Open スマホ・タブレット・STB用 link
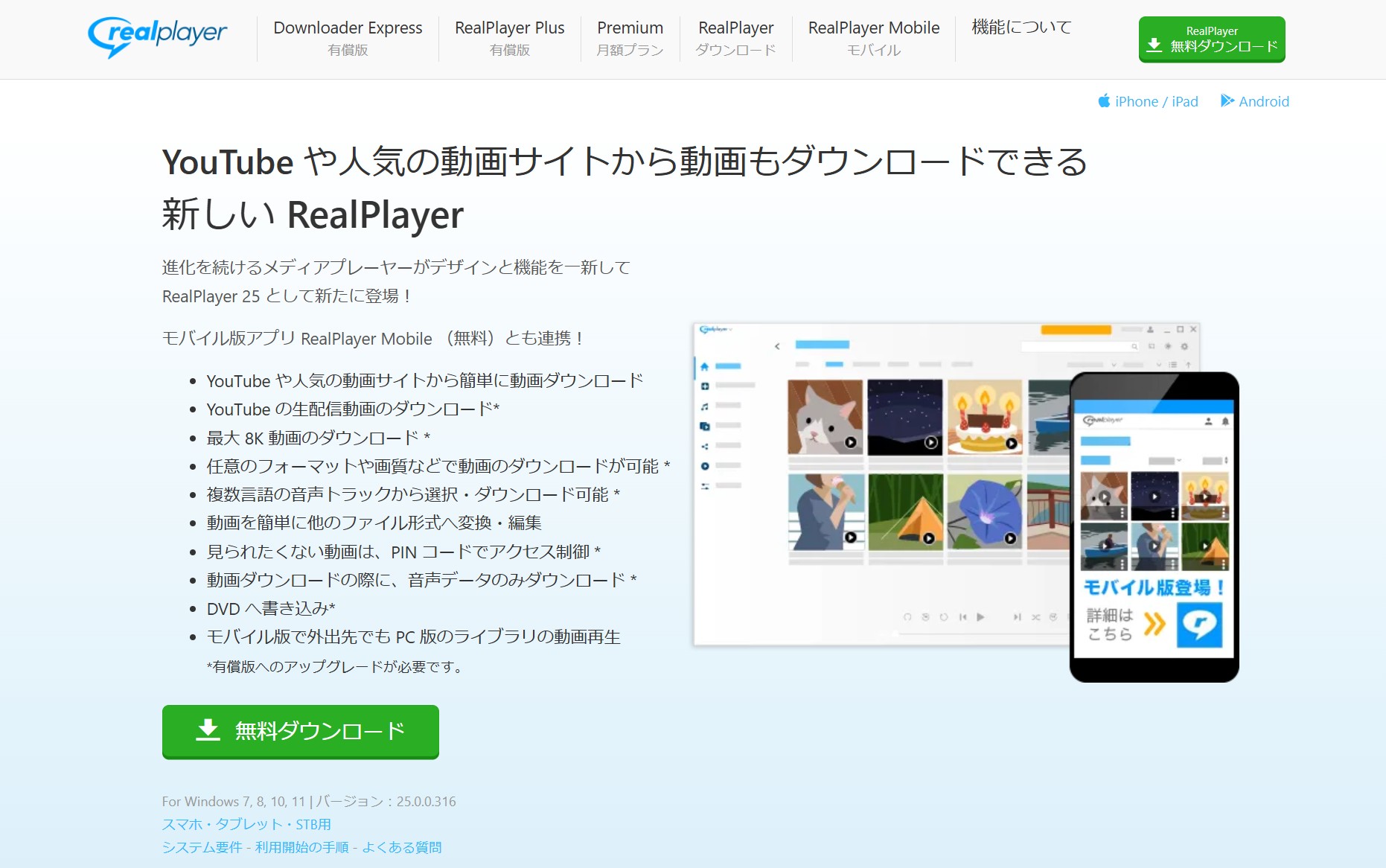This screenshot has width=1386, height=868. click(246, 824)
